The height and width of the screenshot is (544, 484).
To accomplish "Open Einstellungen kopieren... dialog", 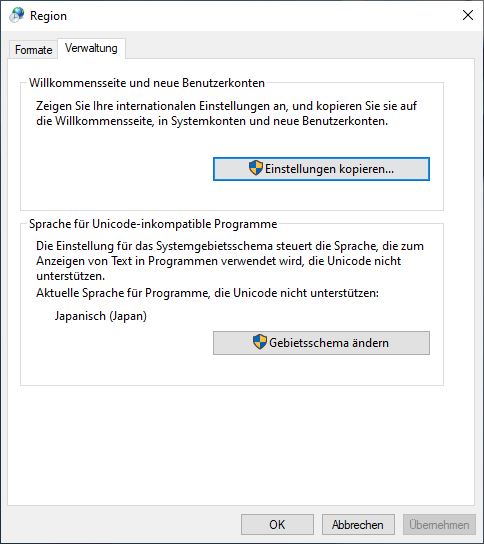I will point(321,169).
